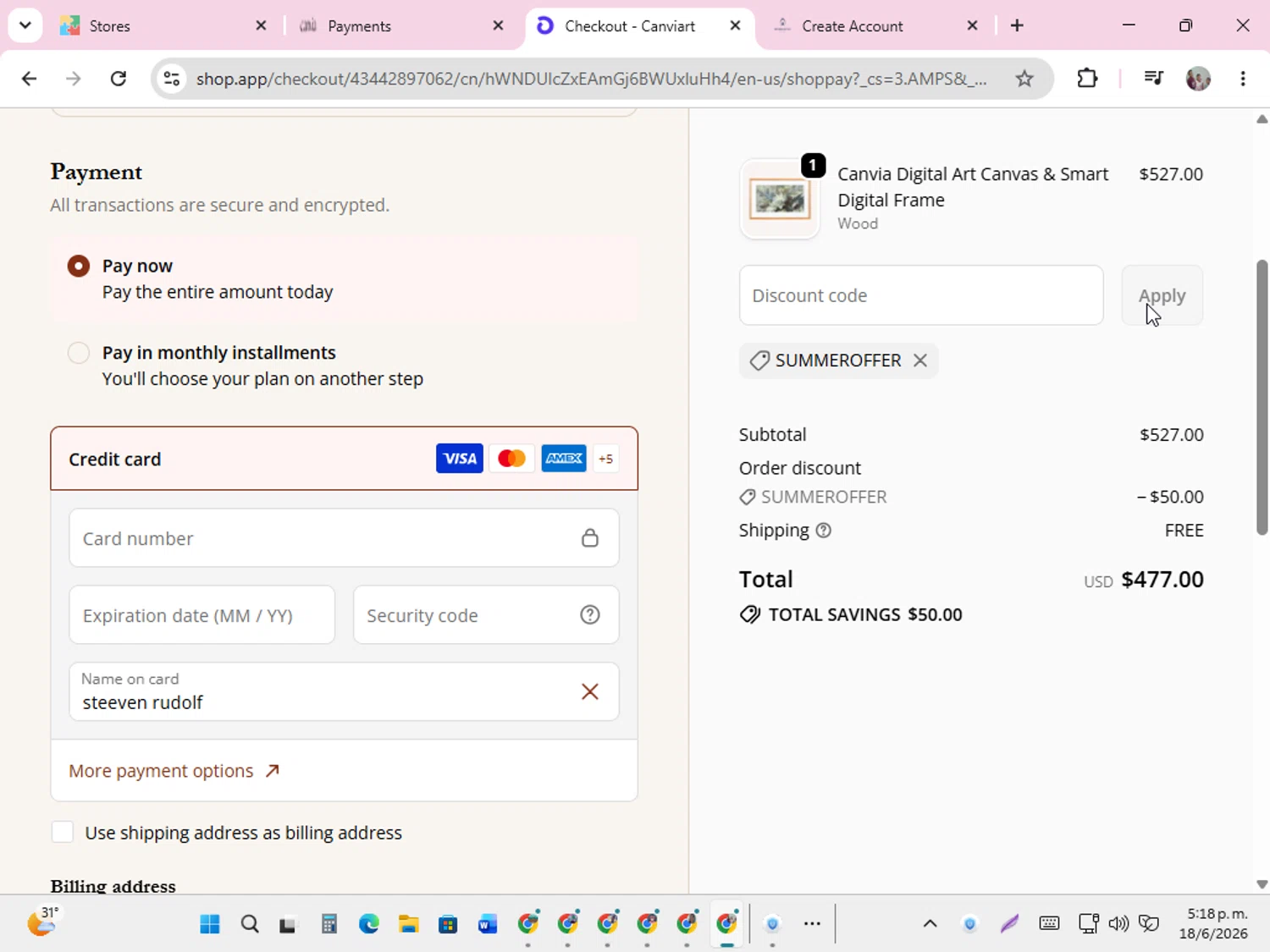Click the Credit card payment header
The width and height of the screenshot is (1270, 952).
click(344, 459)
